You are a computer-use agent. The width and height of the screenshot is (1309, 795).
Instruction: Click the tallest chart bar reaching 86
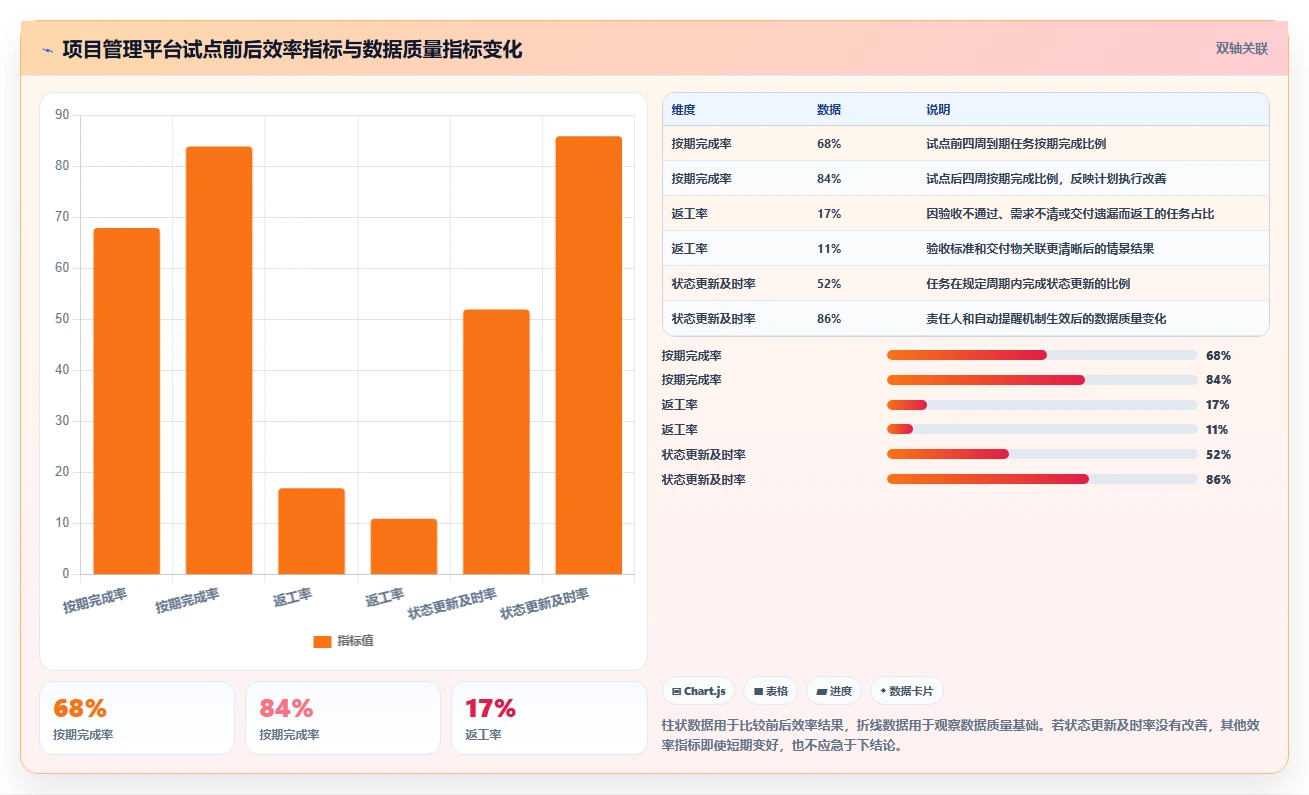(x=589, y=355)
